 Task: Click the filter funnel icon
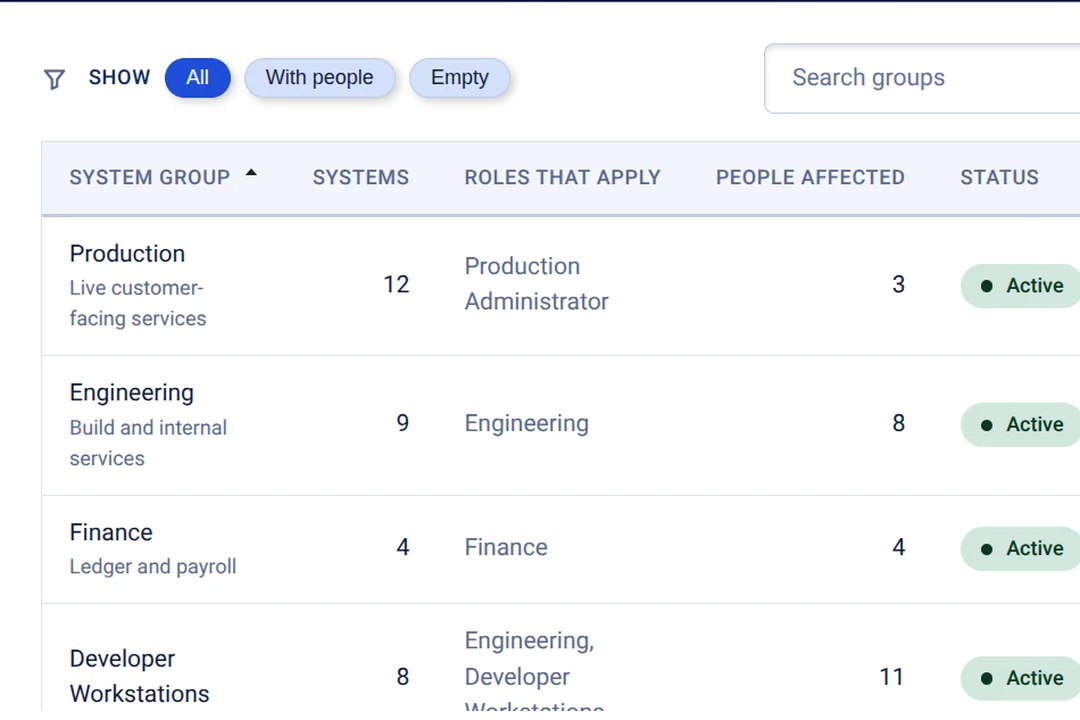point(54,79)
